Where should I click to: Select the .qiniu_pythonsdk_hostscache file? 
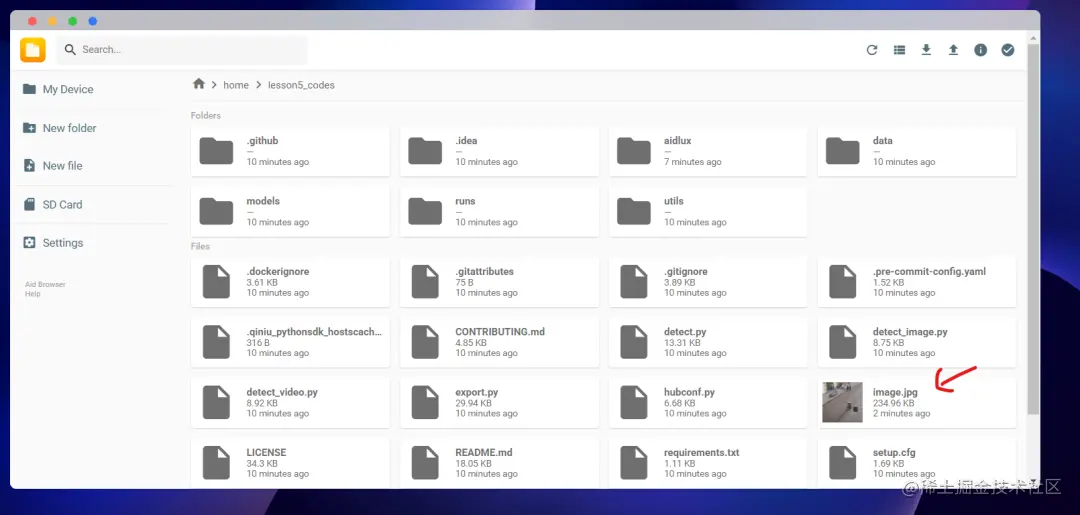coord(290,342)
